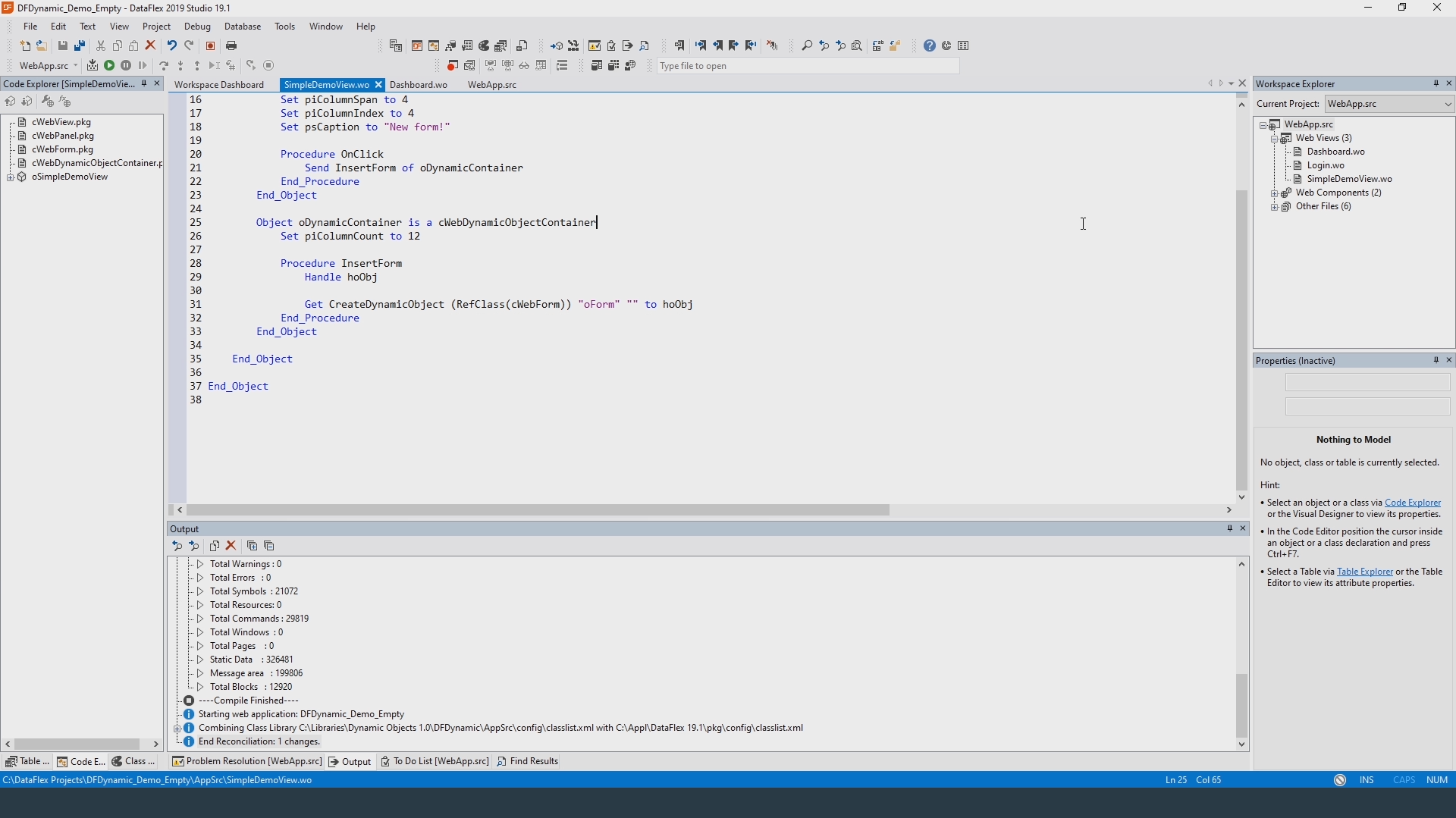Image resolution: width=1456 pixels, height=818 pixels.
Task: Click the editor horizontal scrollbar thumb
Action: pos(538,511)
